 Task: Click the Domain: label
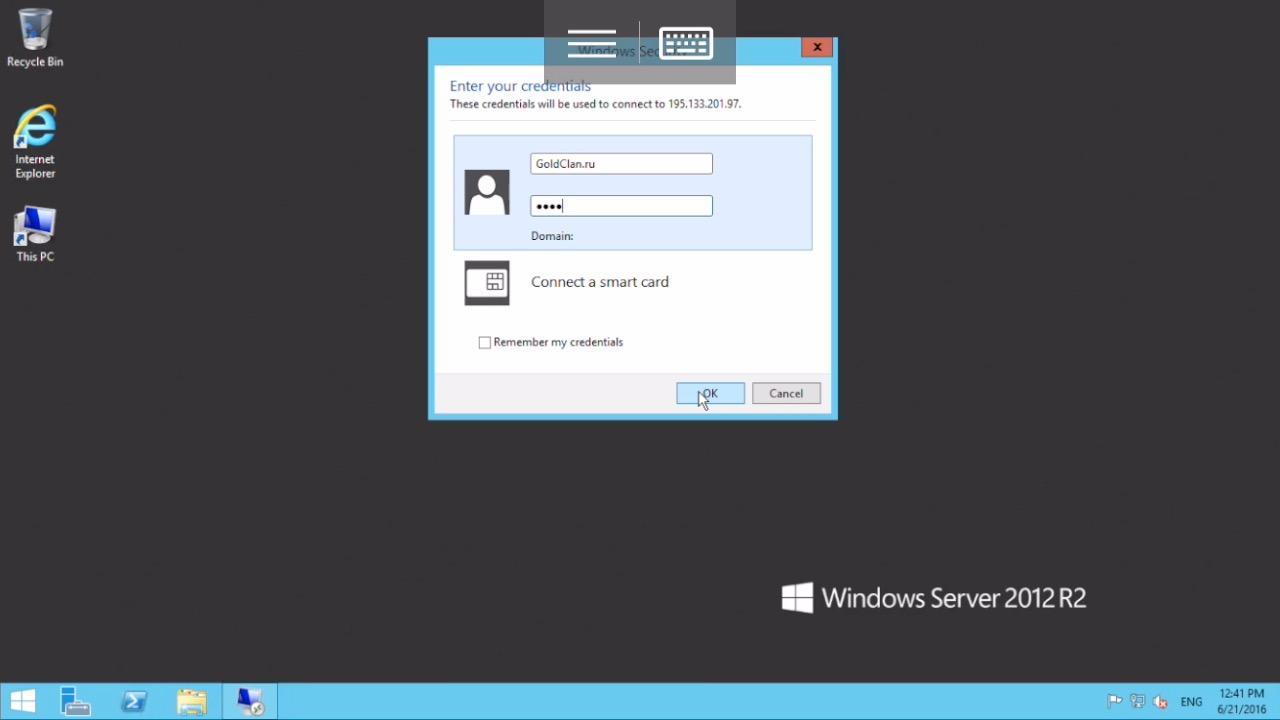(x=552, y=236)
